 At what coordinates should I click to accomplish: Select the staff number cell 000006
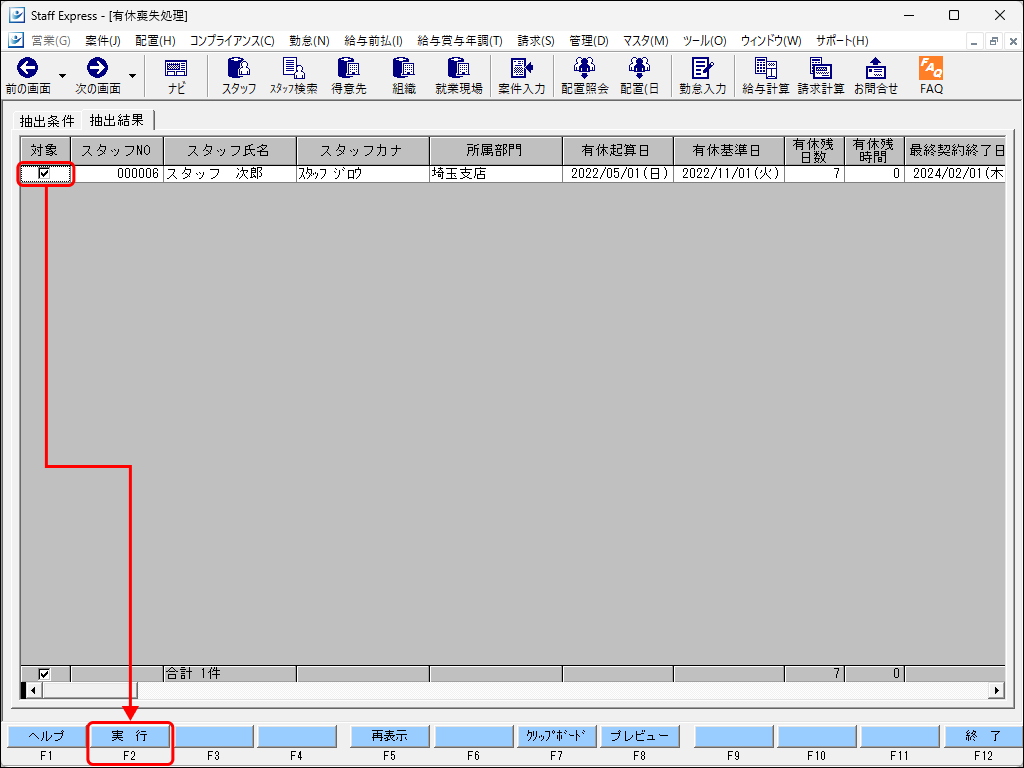coord(117,174)
